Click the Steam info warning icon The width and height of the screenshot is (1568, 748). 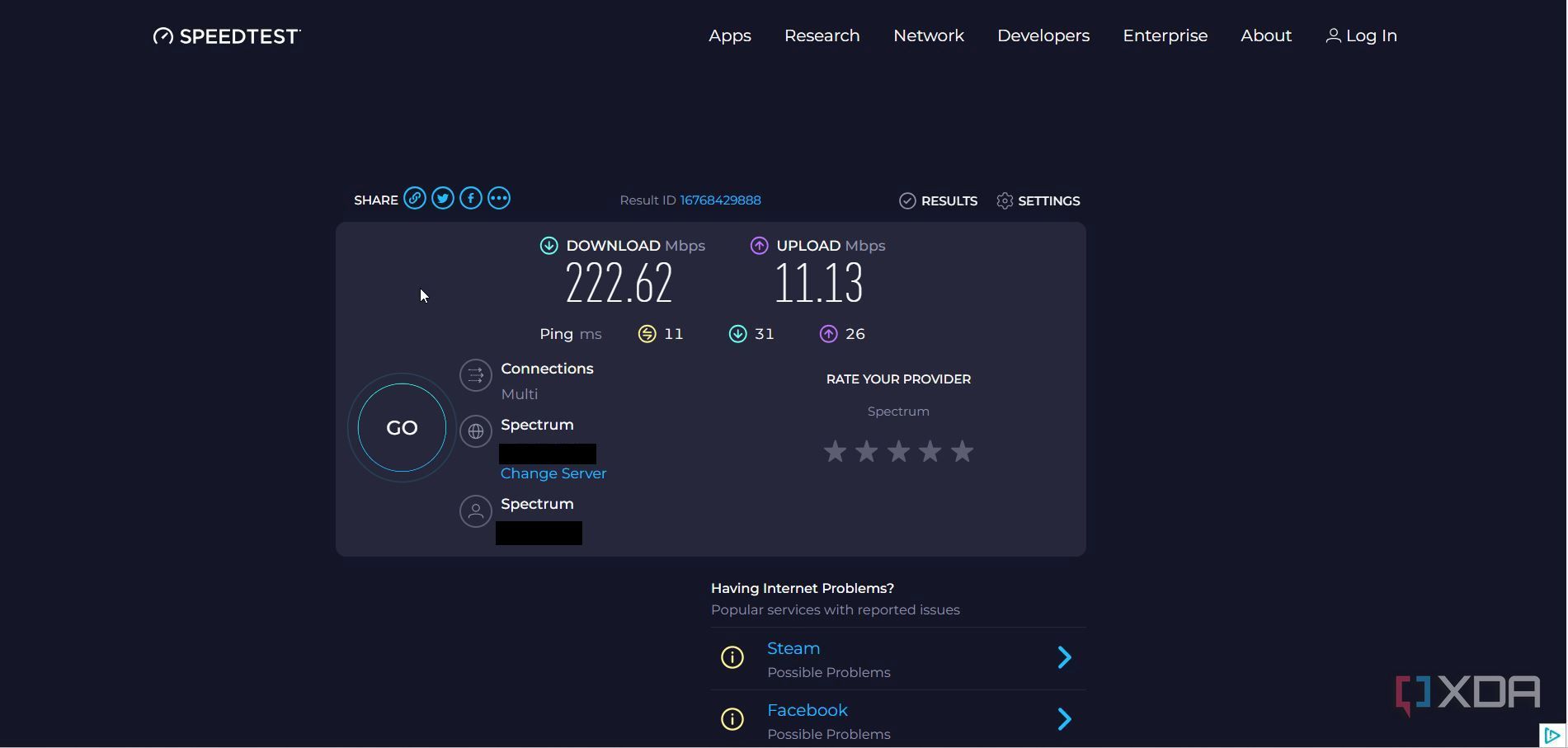click(x=732, y=657)
